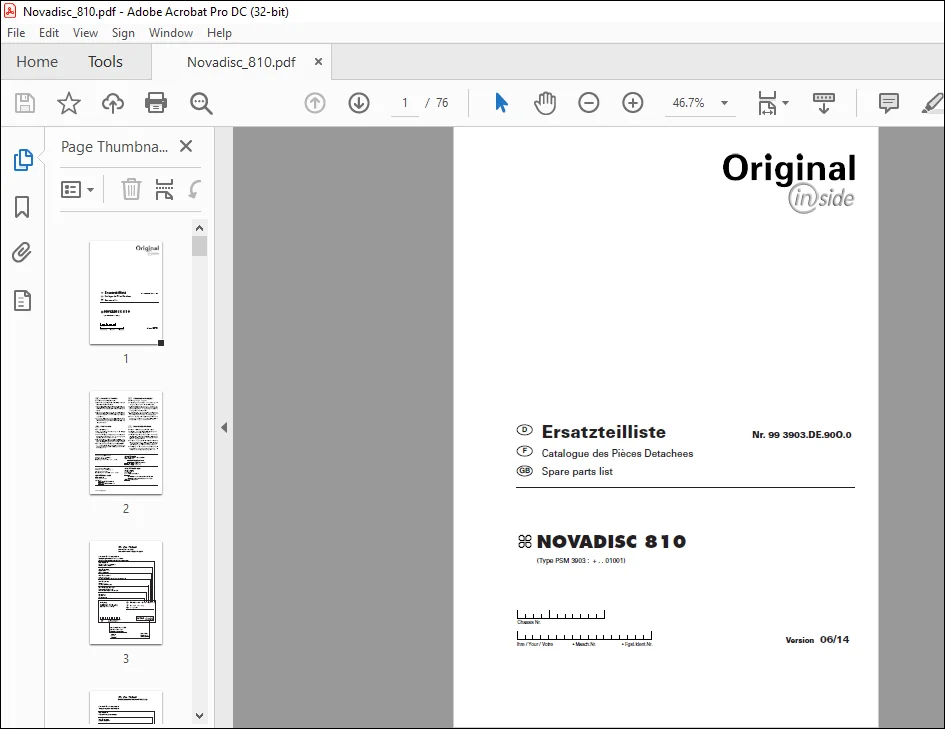Toggle the Bookmarks panel icon
945x729 pixels.
[x=22, y=207]
